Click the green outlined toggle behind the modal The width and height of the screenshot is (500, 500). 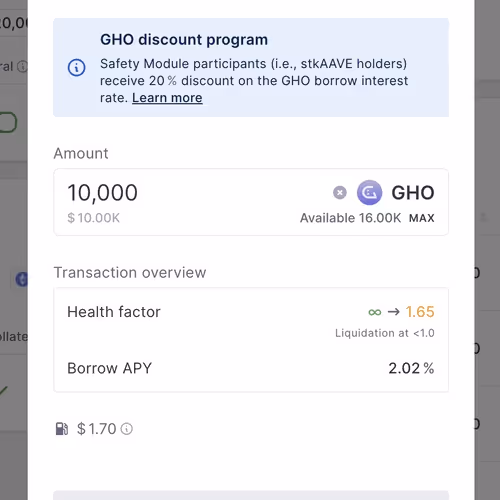click(8, 122)
